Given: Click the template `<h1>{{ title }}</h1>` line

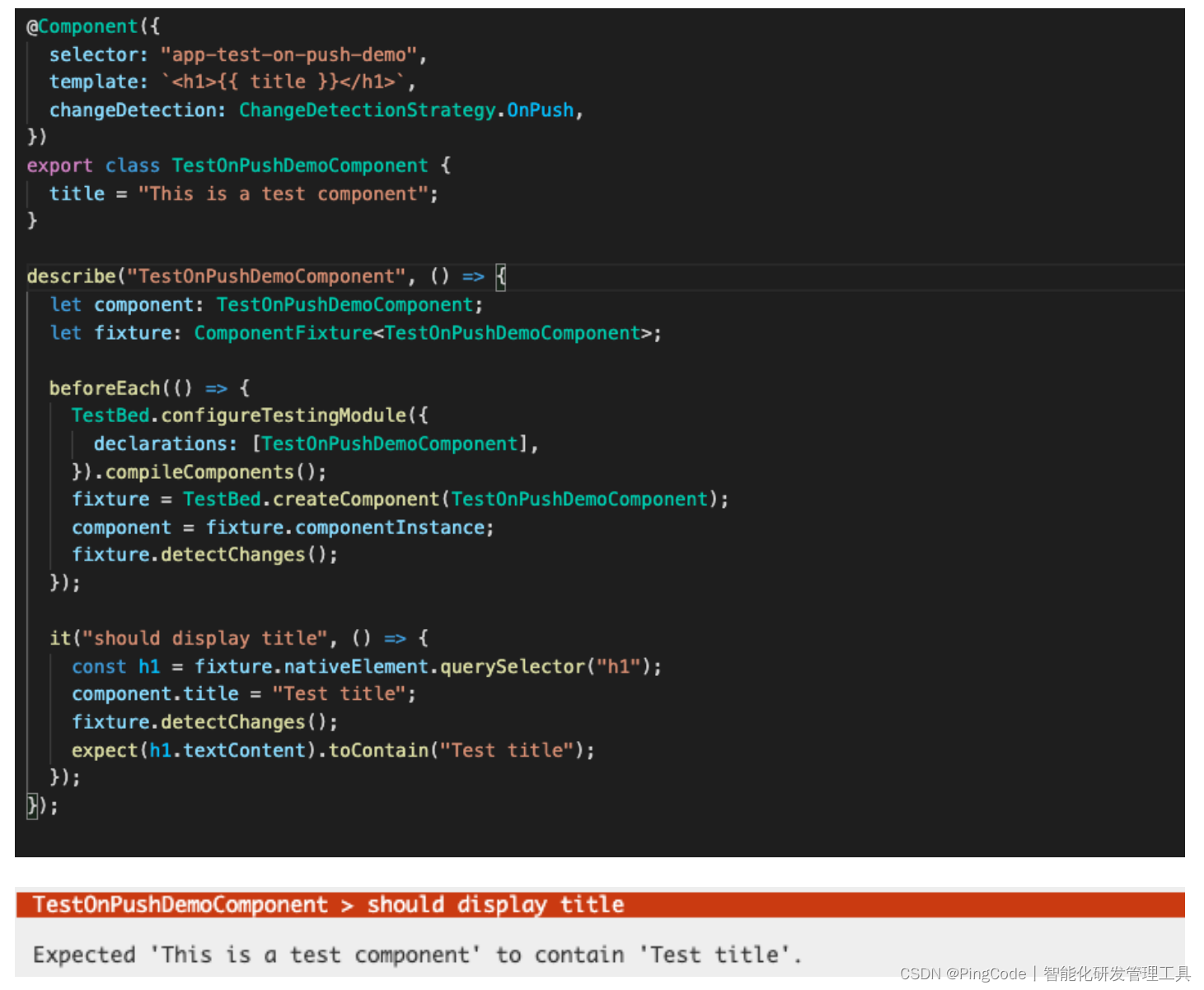Looking at the screenshot, I should 232,82.
